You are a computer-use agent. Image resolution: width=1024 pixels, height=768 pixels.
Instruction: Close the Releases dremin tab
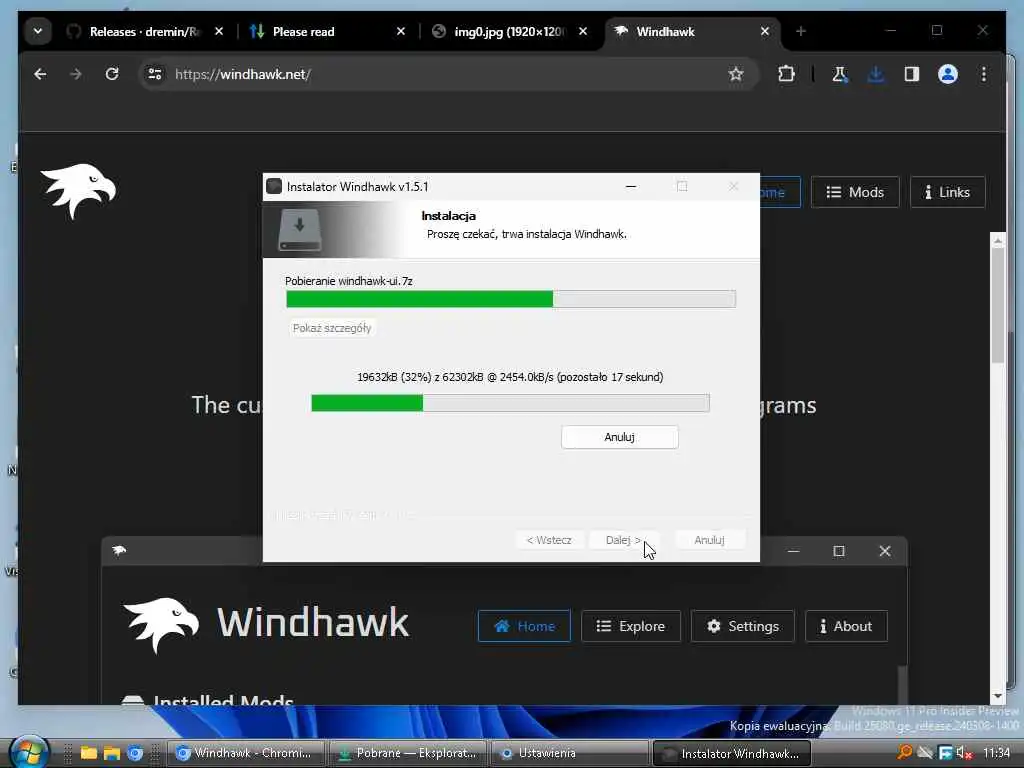coord(219,31)
